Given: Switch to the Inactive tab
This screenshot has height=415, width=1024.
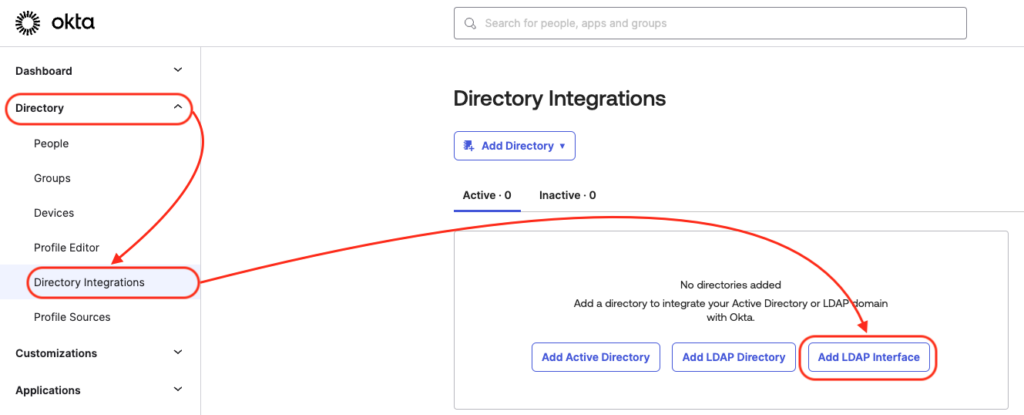Looking at the screenshot, I should (568, 195).
